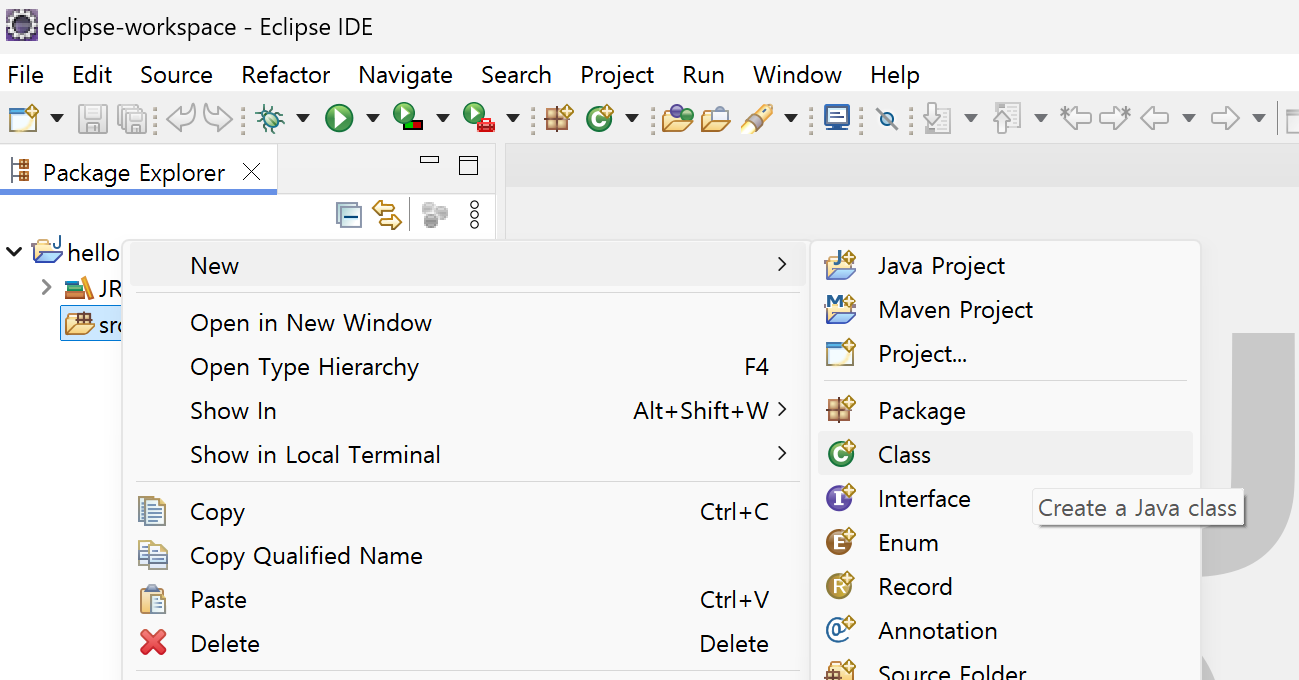
Task: Select Maven Project in New submenu
Action: point(1005,310)
